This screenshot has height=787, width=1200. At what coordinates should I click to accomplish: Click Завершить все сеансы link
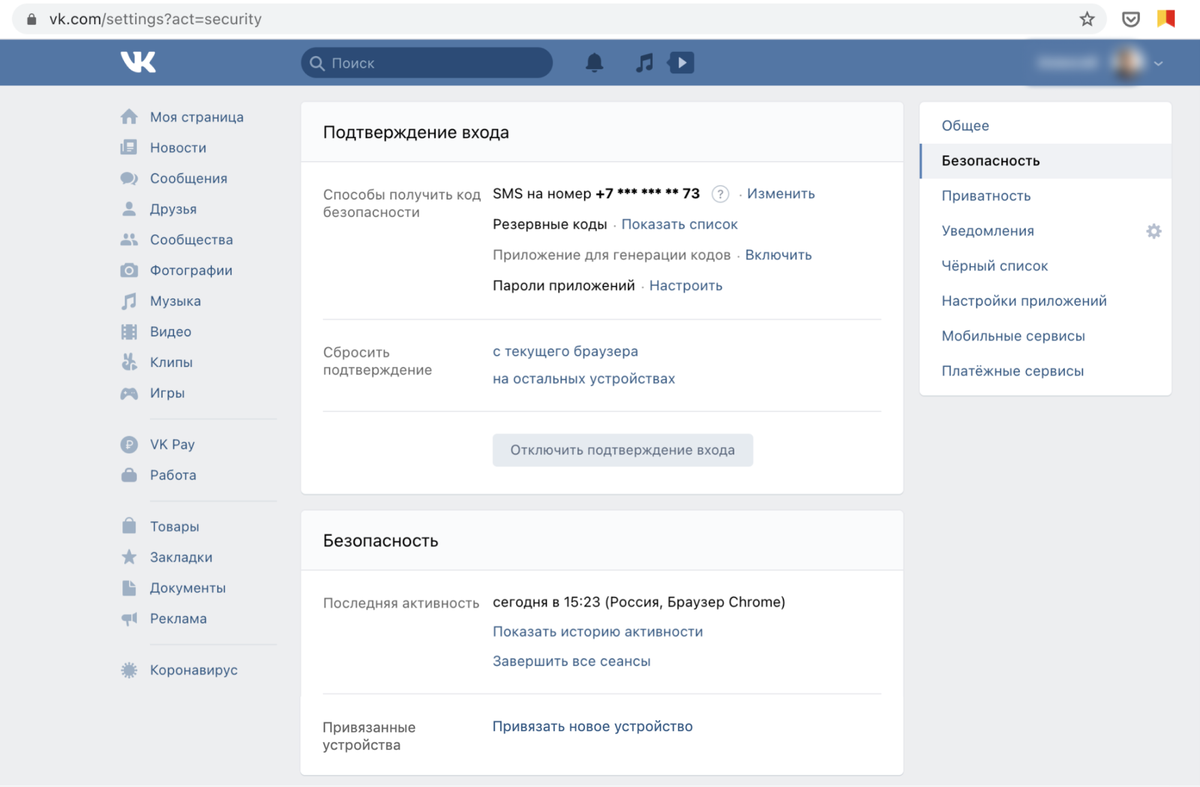coord(571,661)
